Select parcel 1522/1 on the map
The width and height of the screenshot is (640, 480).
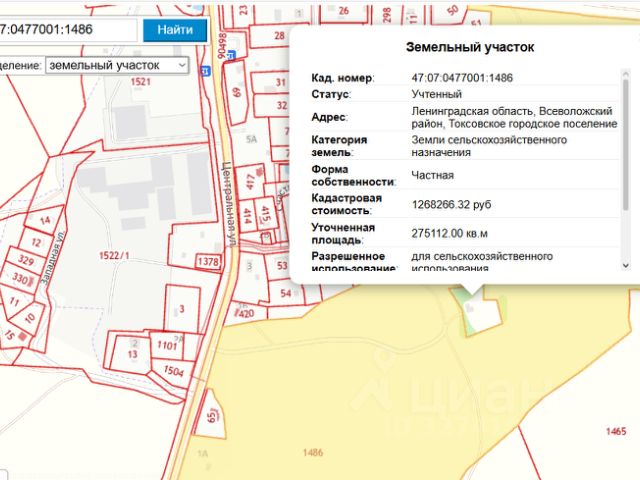pyautogui.click(x=114, y=256)
